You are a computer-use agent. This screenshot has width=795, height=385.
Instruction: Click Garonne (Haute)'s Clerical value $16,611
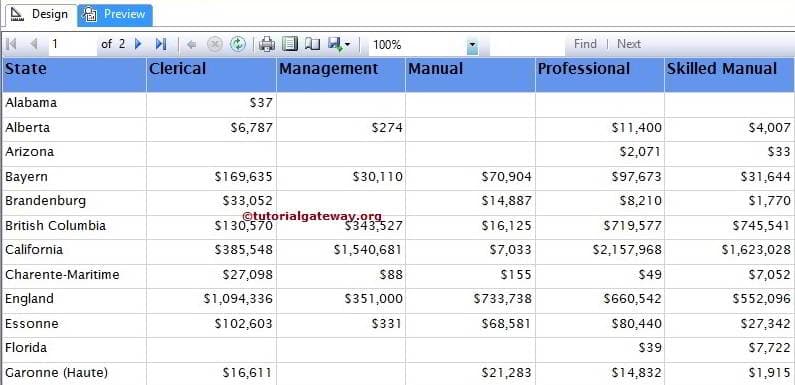click(x=247, y=373)
